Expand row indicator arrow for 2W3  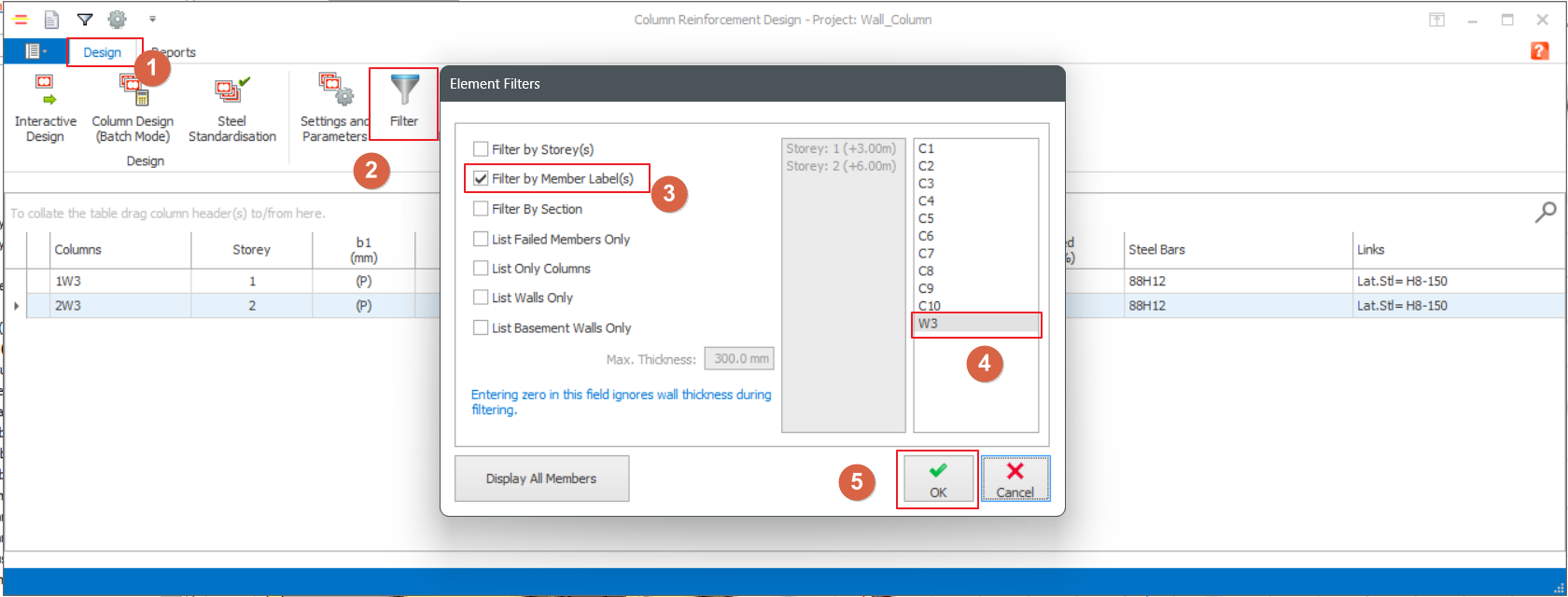click(x=16, y=306)
